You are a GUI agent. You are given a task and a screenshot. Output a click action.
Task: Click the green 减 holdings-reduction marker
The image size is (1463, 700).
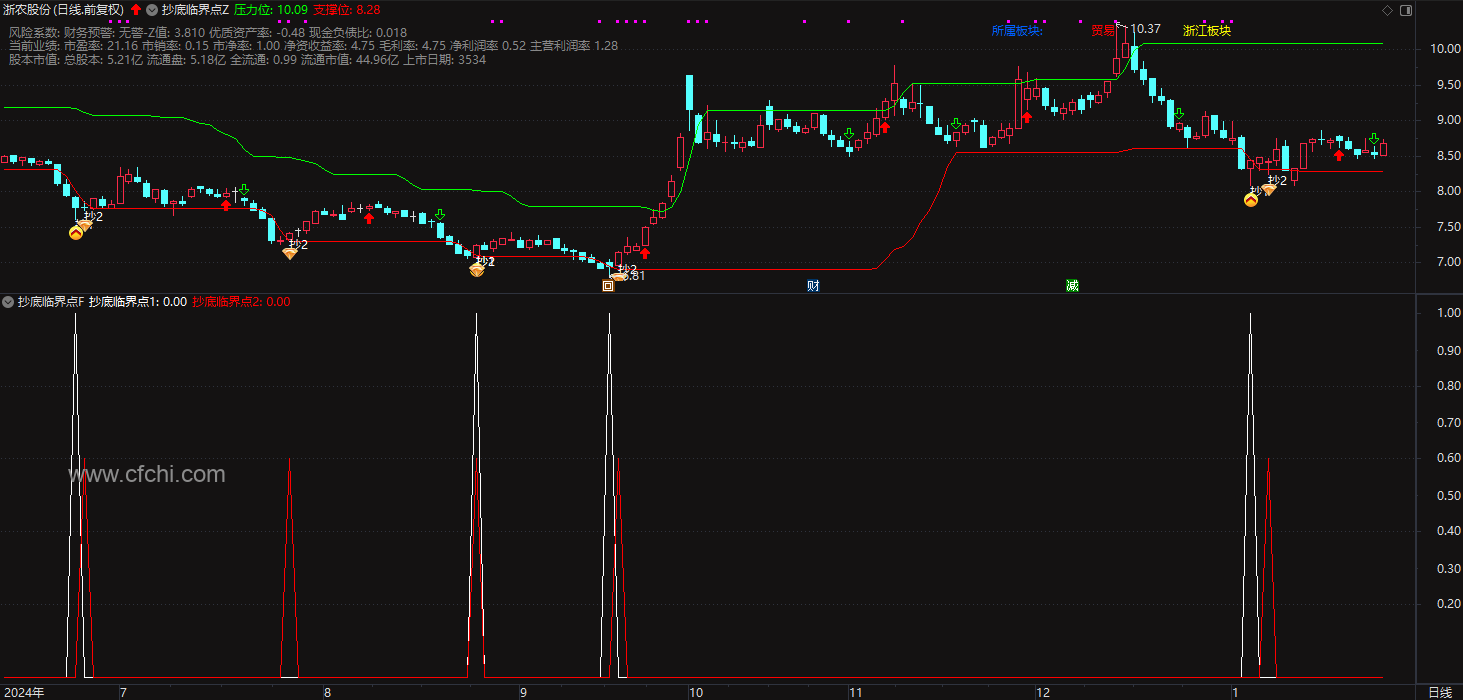1072,286
